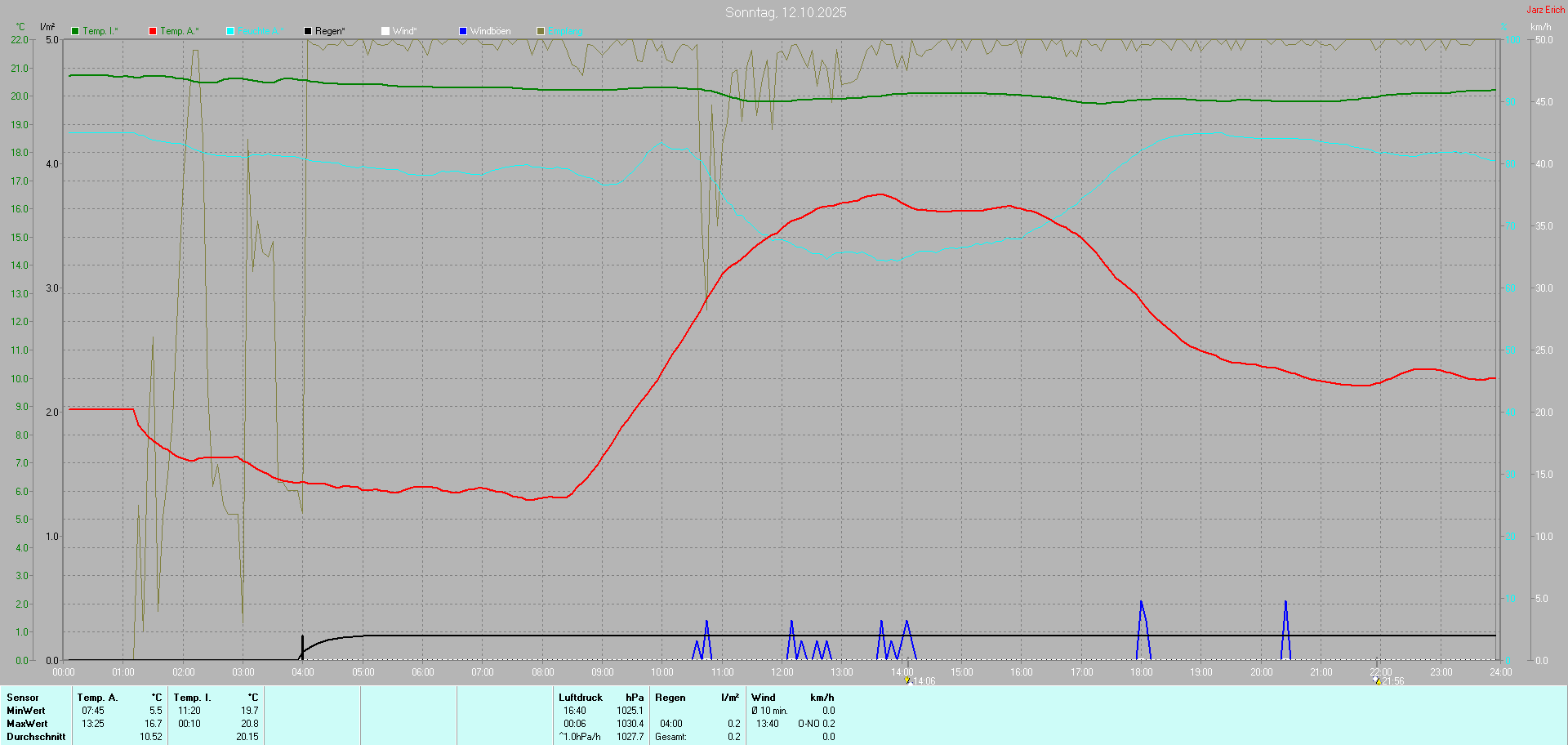Click the olive Empfang legend swatch

(541, 31)
